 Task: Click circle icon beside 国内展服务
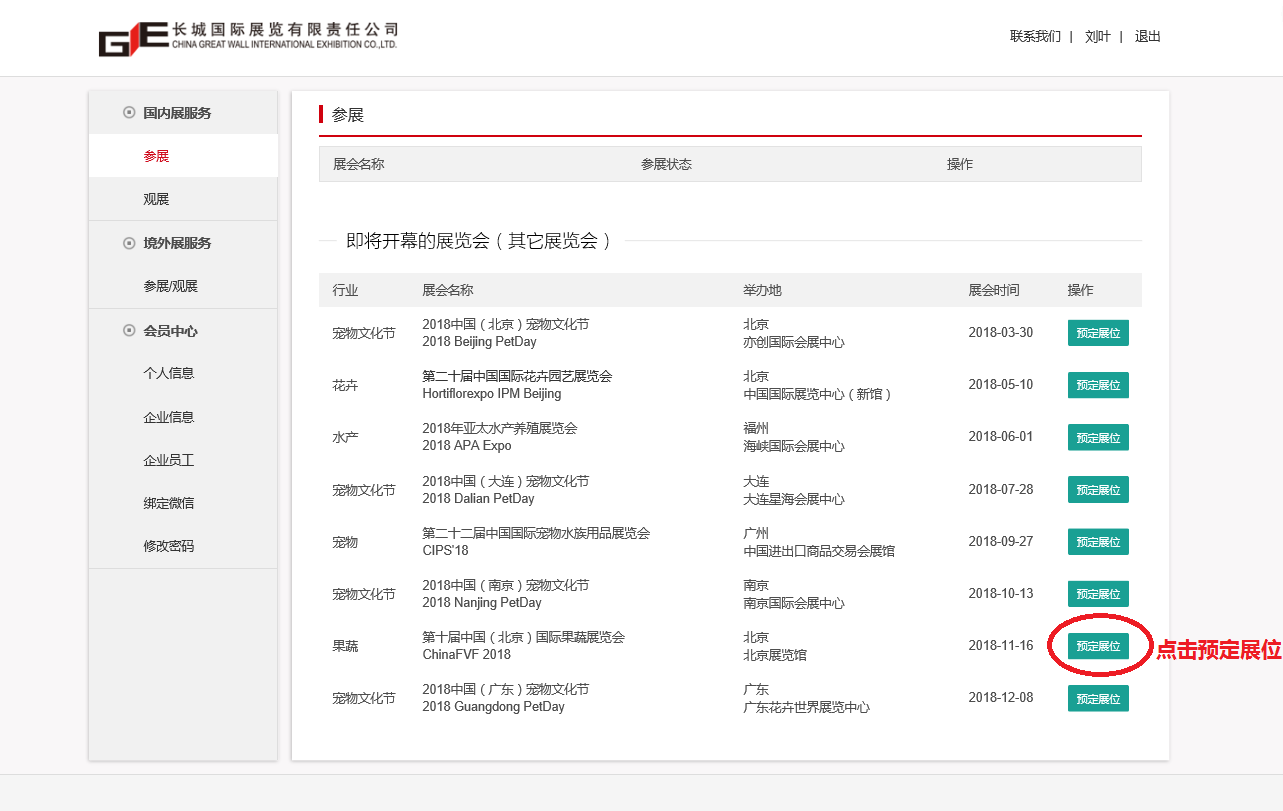[x=129, y=112]
